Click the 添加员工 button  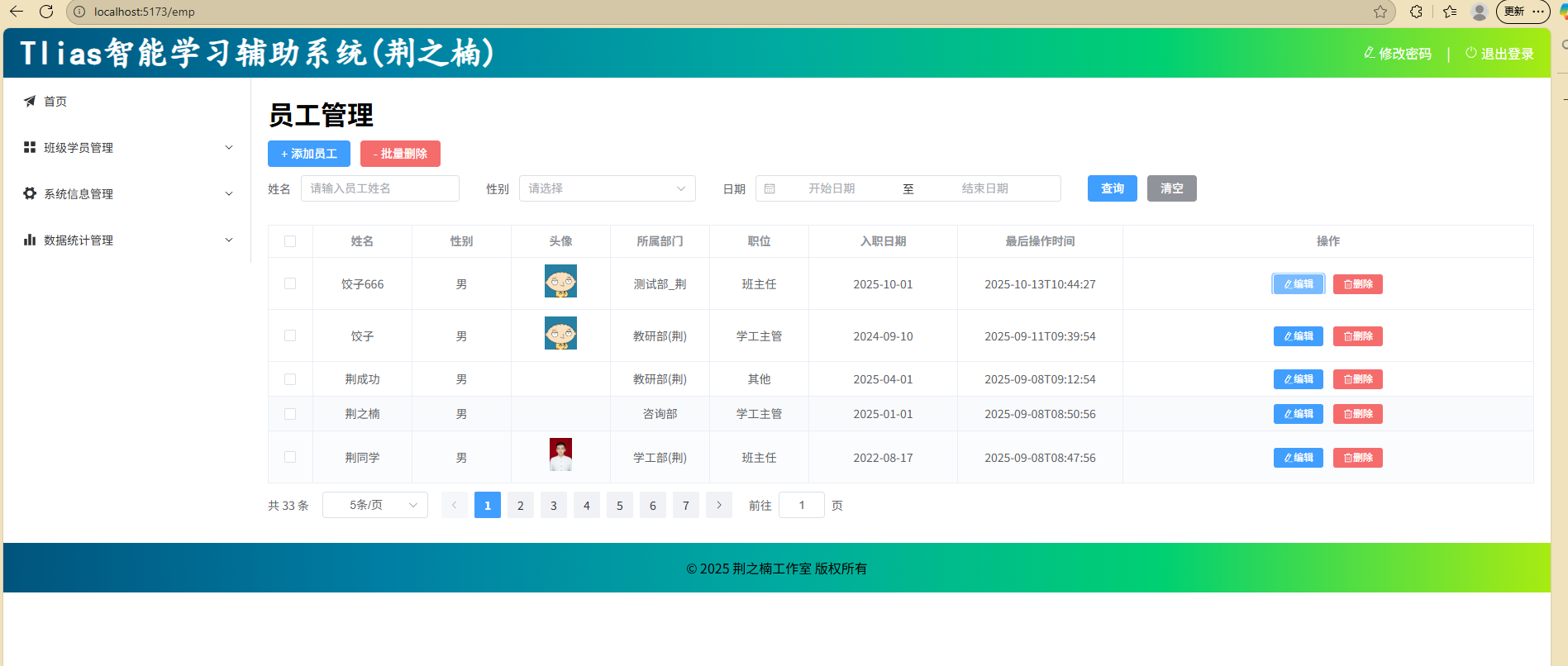309,154
